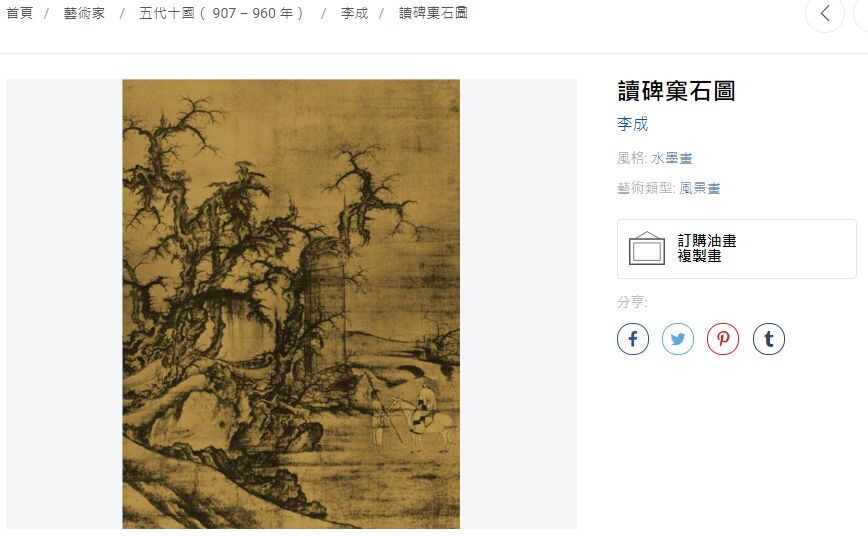The height and width of the screenshot is (536, 868).
Task: Share the painting on Facebook
Action: [x=633, y=339]
